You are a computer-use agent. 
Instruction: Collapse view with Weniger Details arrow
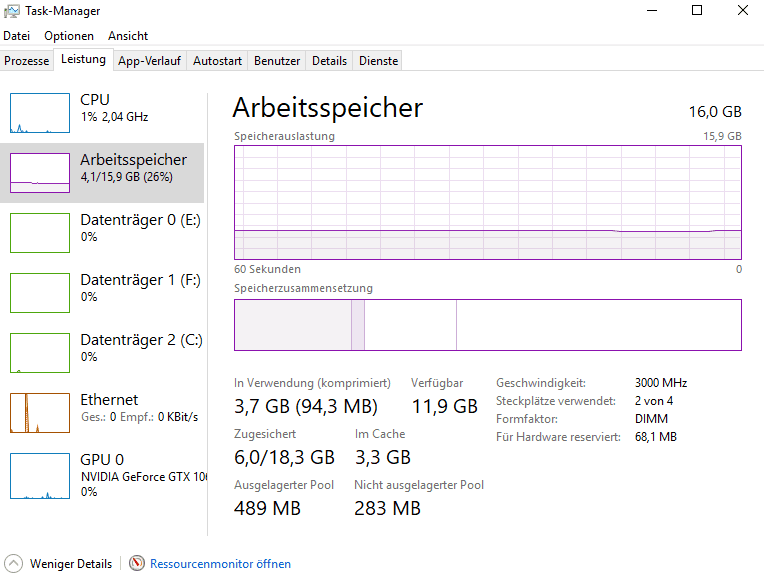[14, 564]
